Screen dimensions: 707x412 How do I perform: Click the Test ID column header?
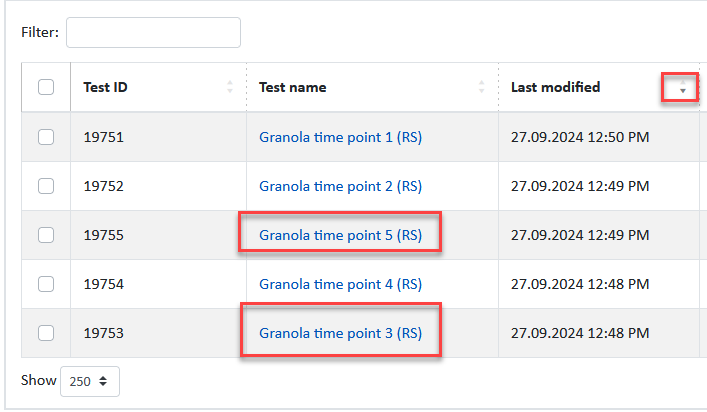click(x=158, y=87)
